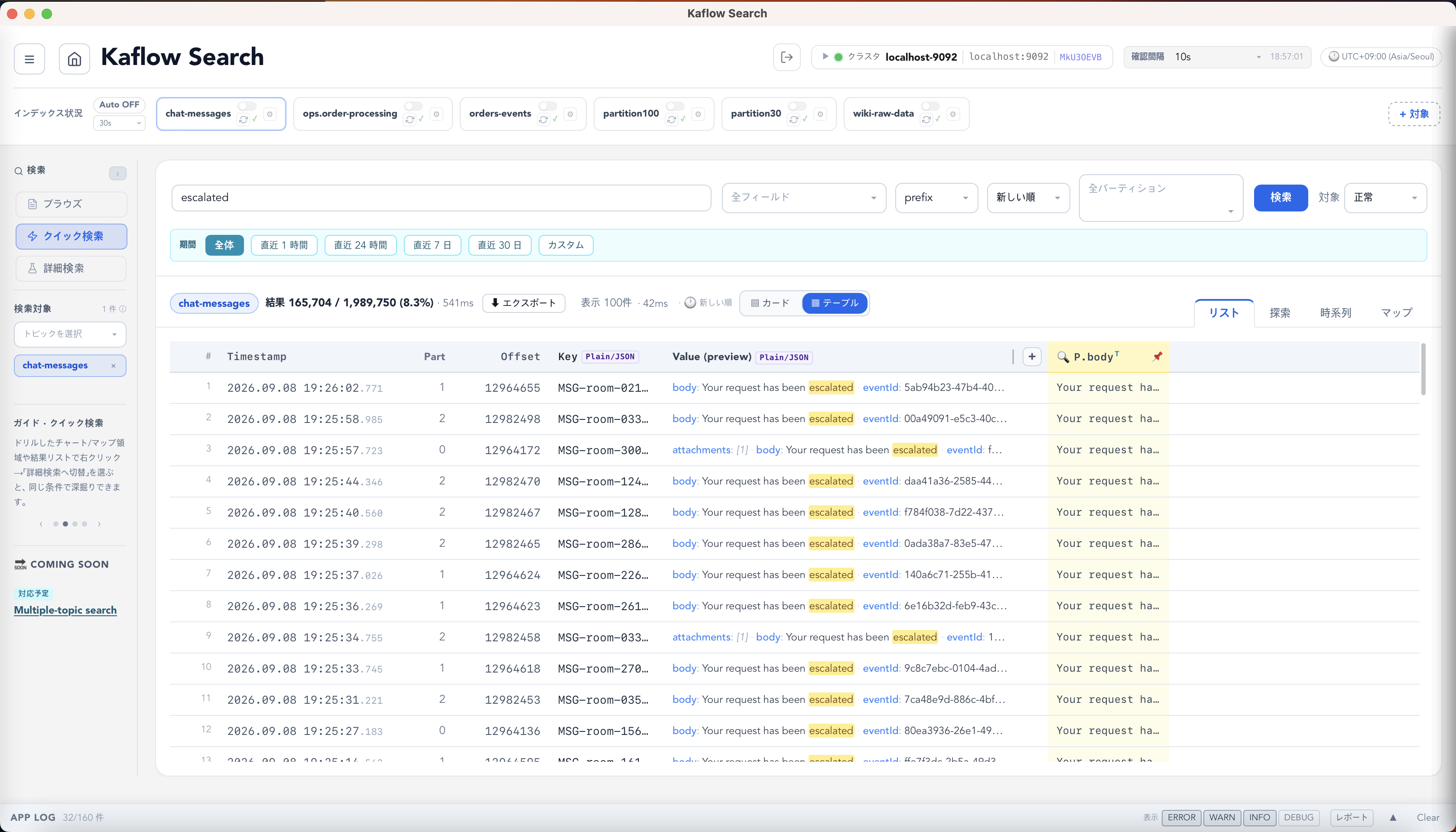The image size is (1456, 832).
Task: Open the 30s index interval dropdown
Action: (119, 123)
